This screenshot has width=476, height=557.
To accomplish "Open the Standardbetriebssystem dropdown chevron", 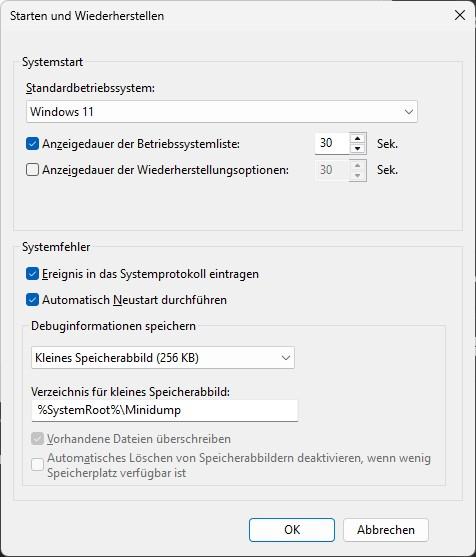I will pyautogui.click(x=409, y=112).
